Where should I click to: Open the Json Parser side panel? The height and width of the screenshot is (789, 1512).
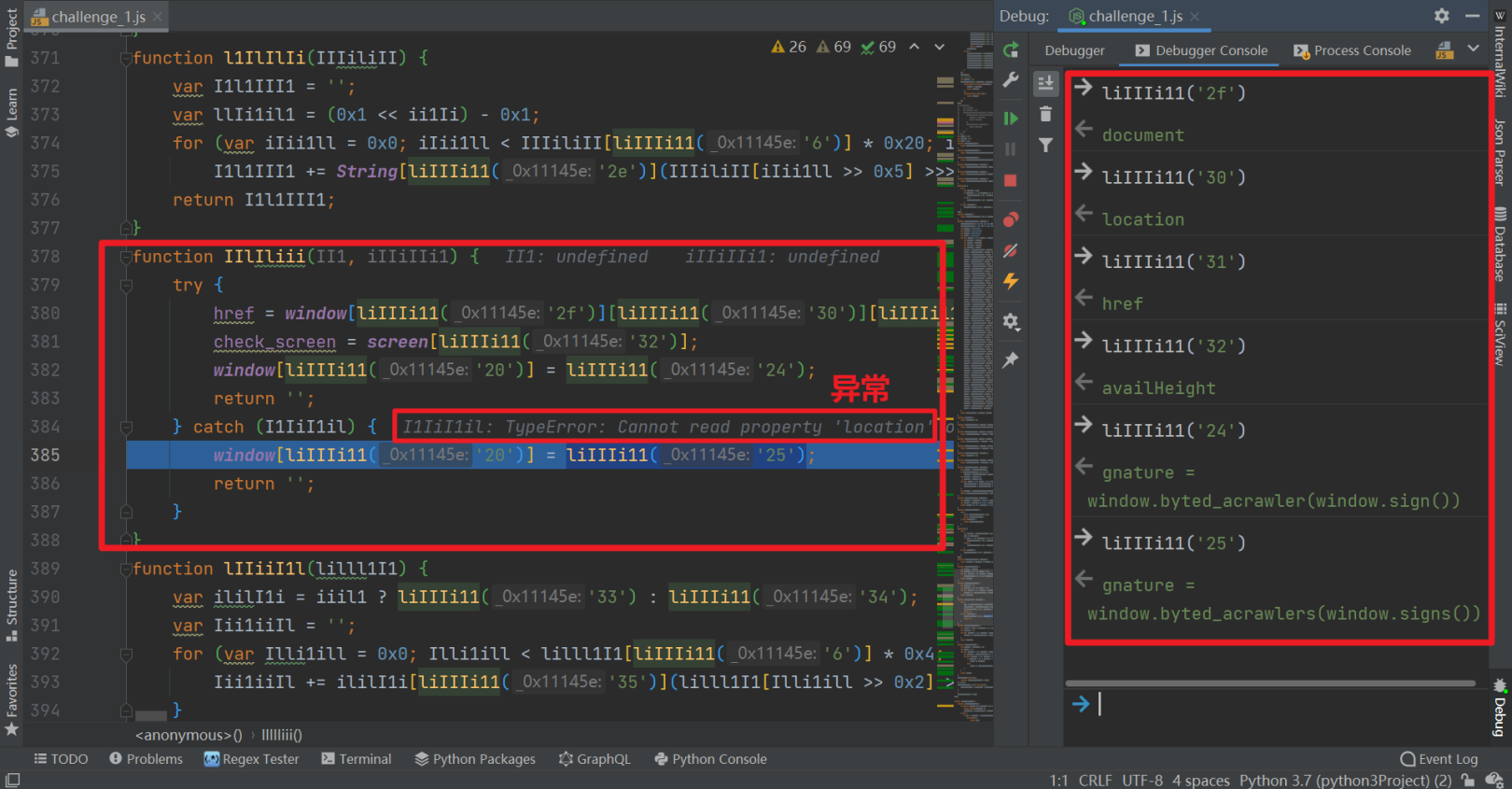(1500, 153)
